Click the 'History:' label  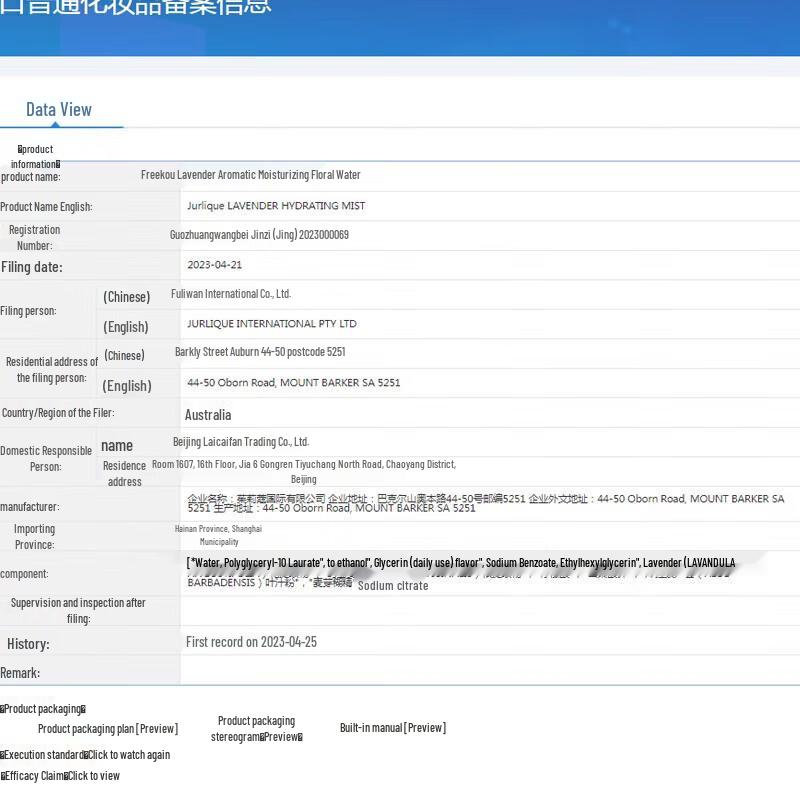coord(28,644)
